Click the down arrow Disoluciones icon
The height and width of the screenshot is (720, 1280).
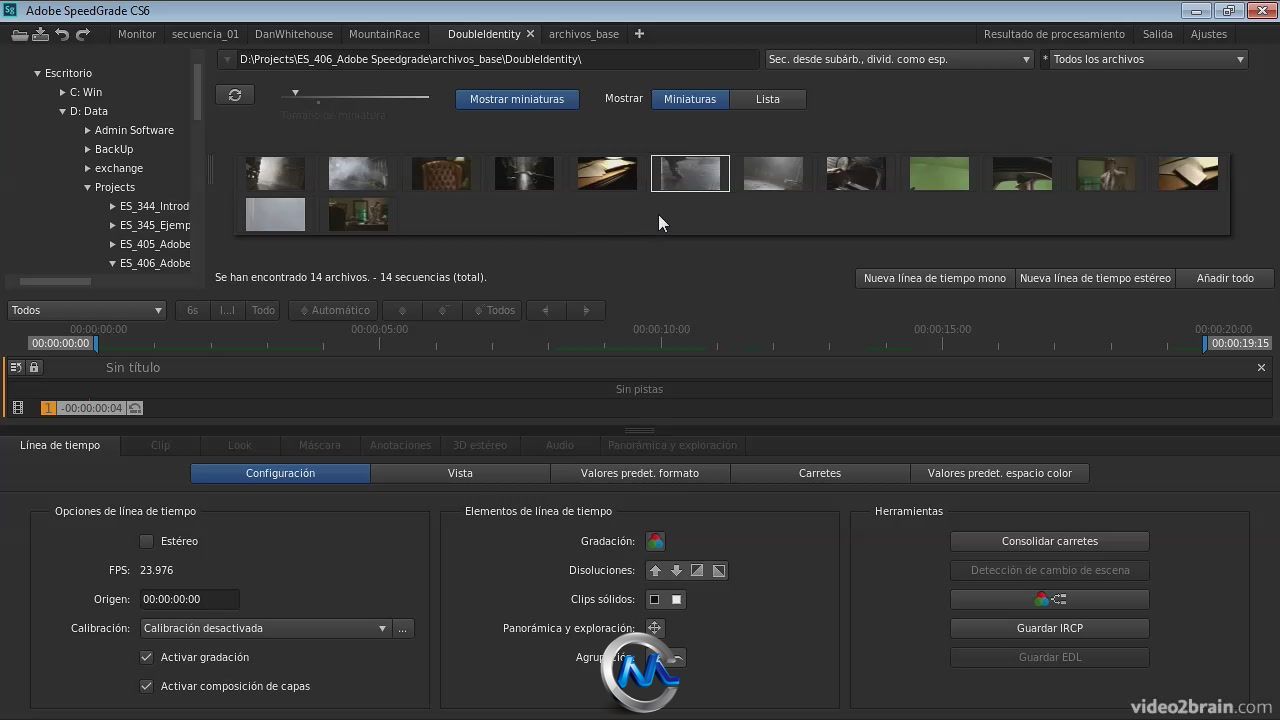pyautogui.click(x=676, y=570)
